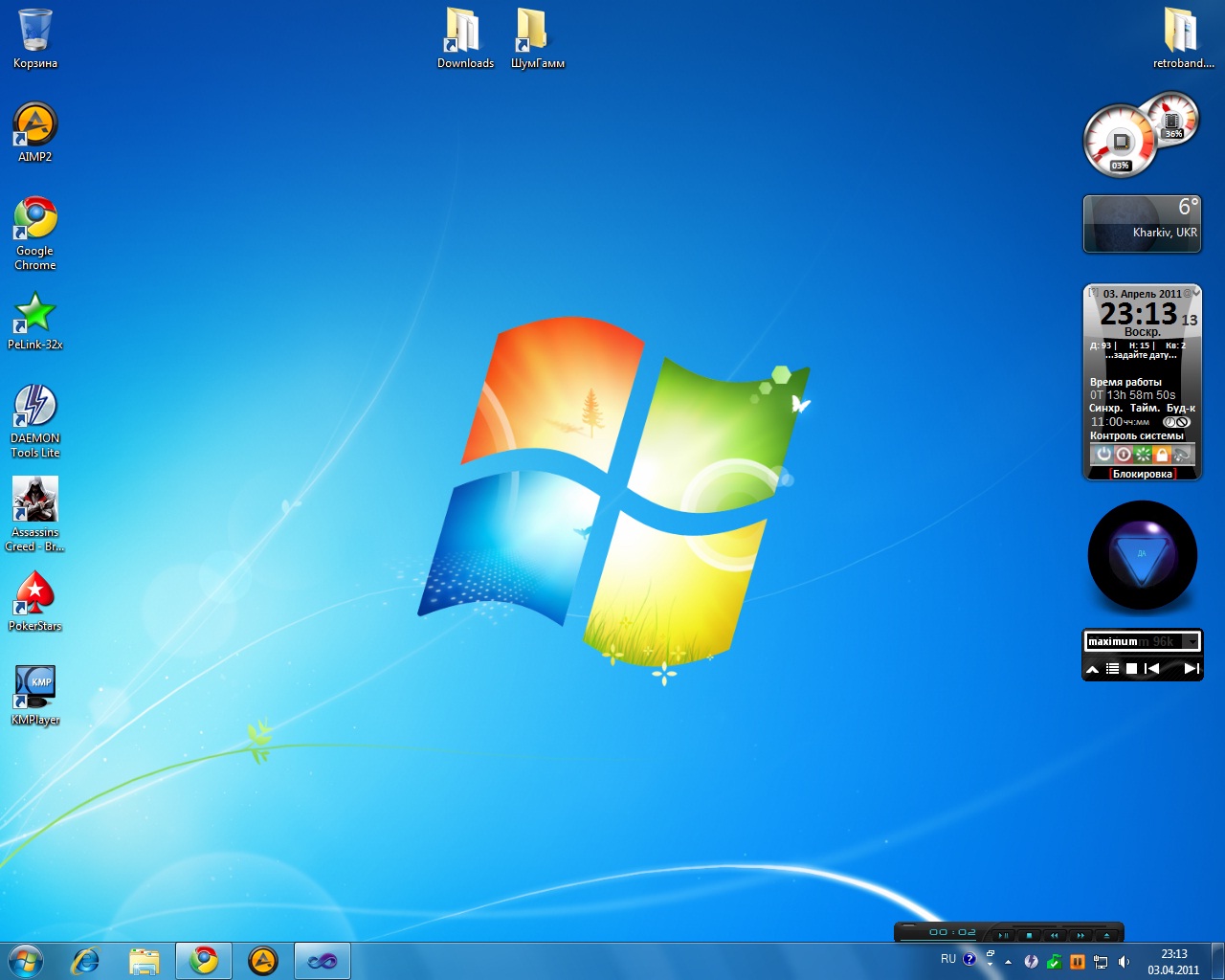Click the grey user-switch icon in Контроль системы

tap(1182, 455)
